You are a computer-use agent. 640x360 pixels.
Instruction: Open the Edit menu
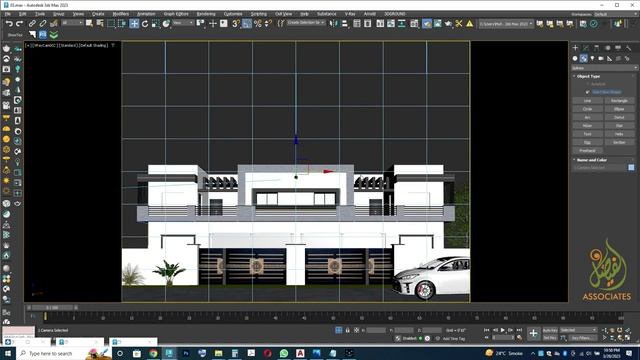[22, 14]
